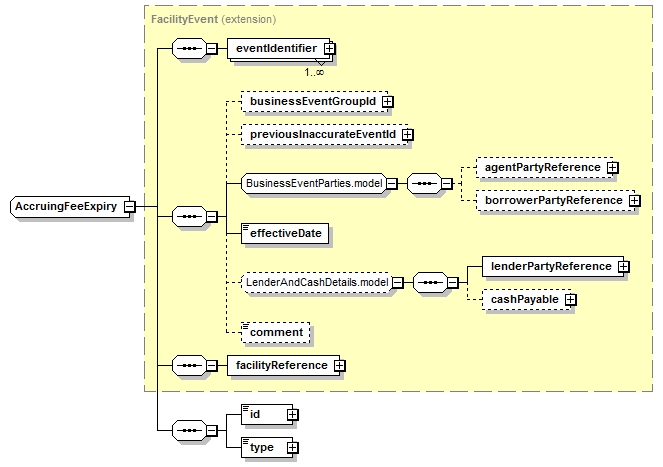Viewport: 663px width, 467px height.
Task: Select the previousInaccurateEventId element label
Action: (x=323, y=135)
